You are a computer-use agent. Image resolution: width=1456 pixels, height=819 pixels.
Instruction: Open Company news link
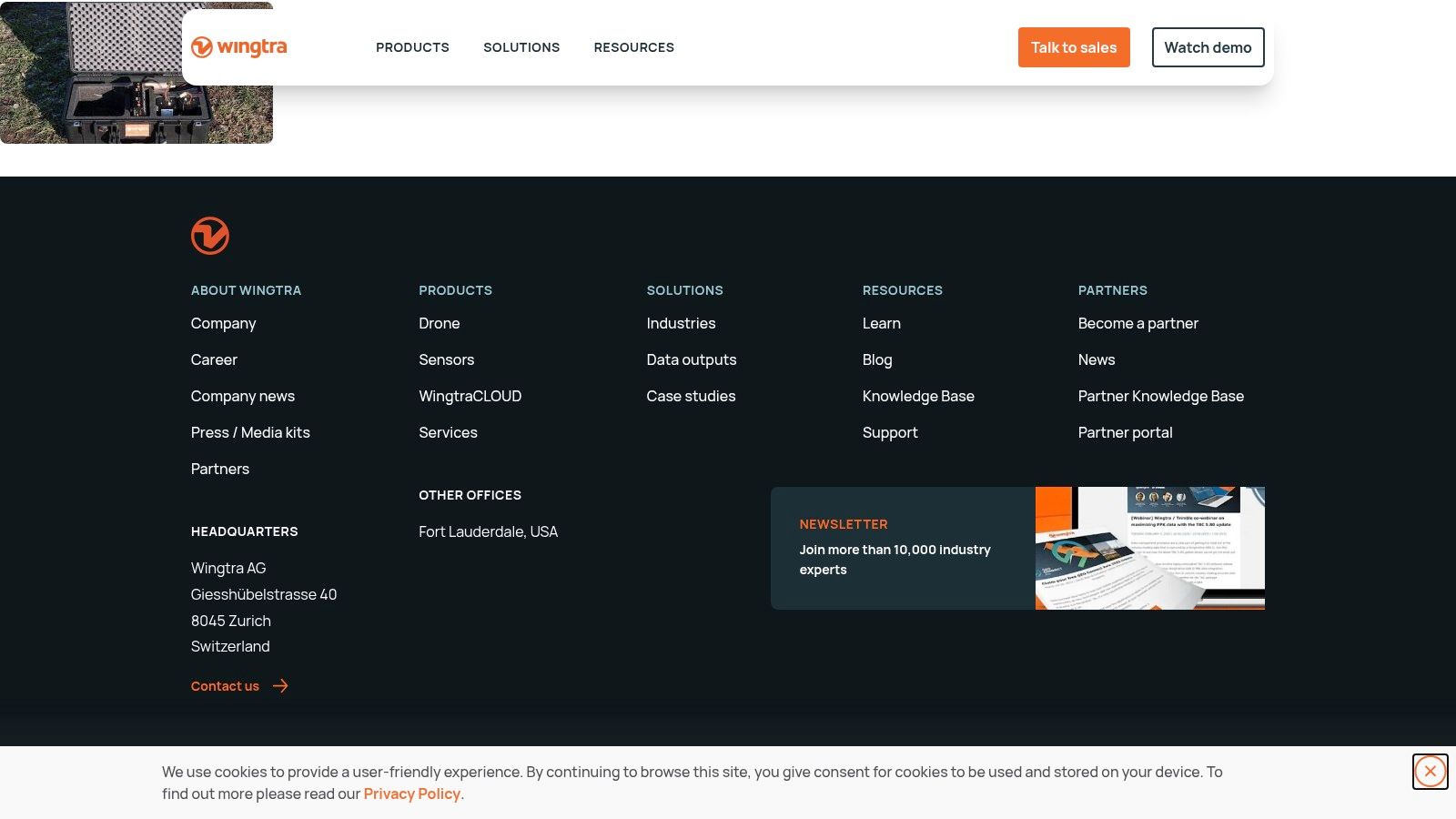coord(243,396)
